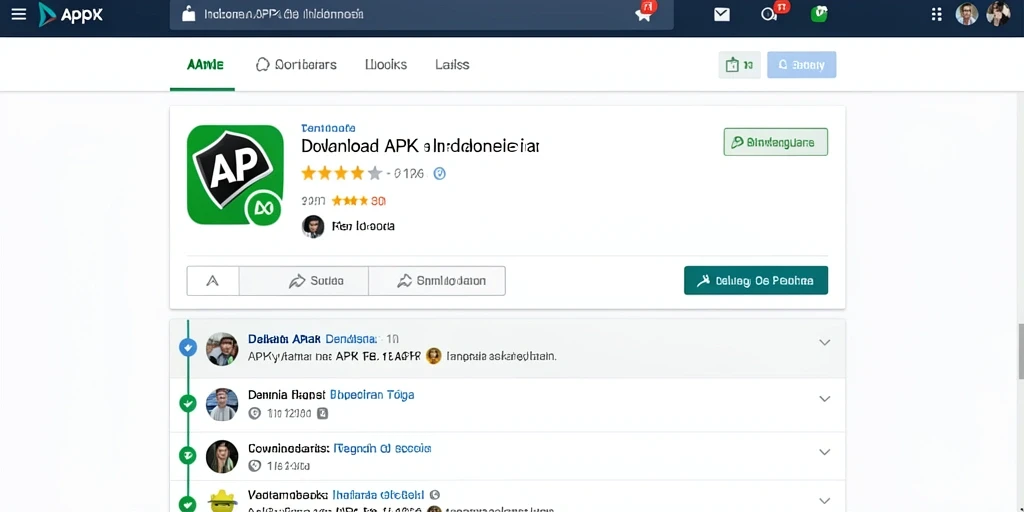Click clock icon in Dennia Rionst row
Screen dimensions: 1024x512
[255, 413]
